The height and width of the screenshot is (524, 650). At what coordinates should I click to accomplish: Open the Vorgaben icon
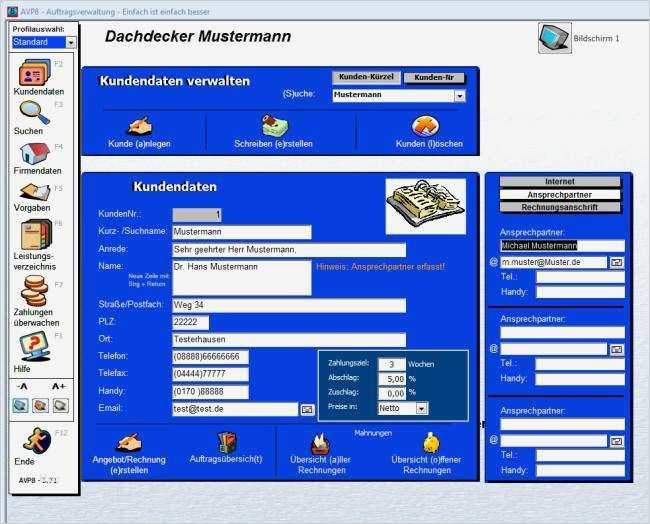(x=35, y=192)
